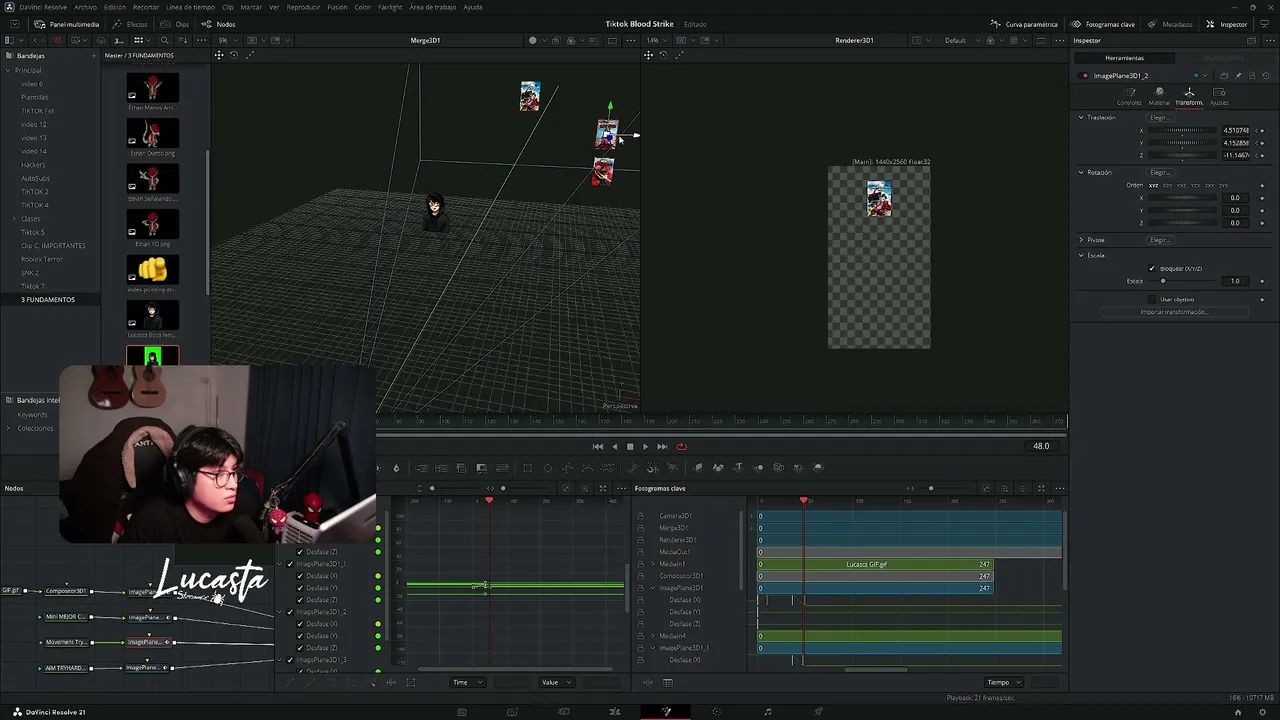Pin the ImagePlane3D1_2 inspector controls
Viewport: 1280px width, 720px height.
pos(1238,76)
